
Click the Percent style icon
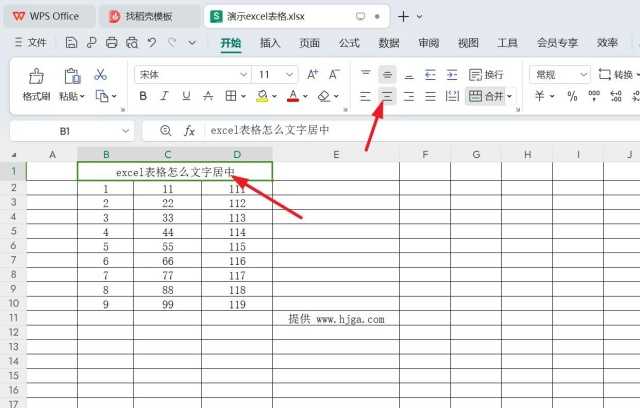[572, 96]
